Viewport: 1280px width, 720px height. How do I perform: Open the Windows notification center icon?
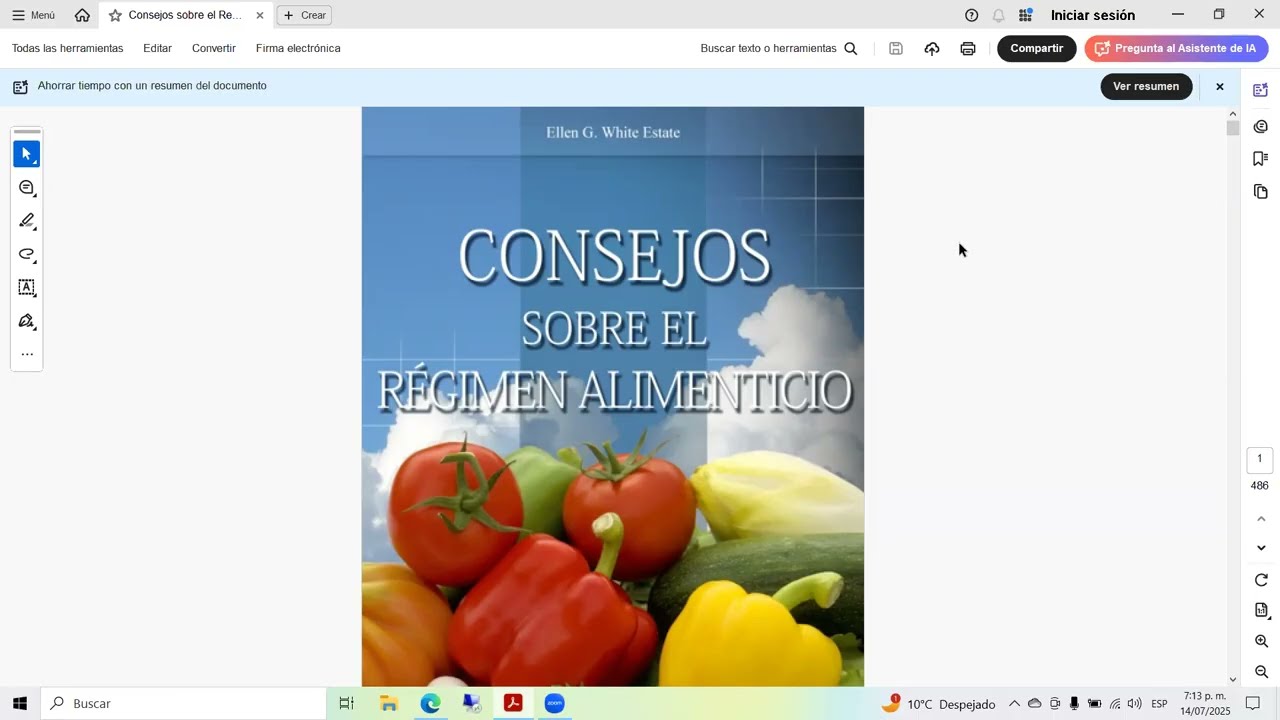tap(1253, 704)
